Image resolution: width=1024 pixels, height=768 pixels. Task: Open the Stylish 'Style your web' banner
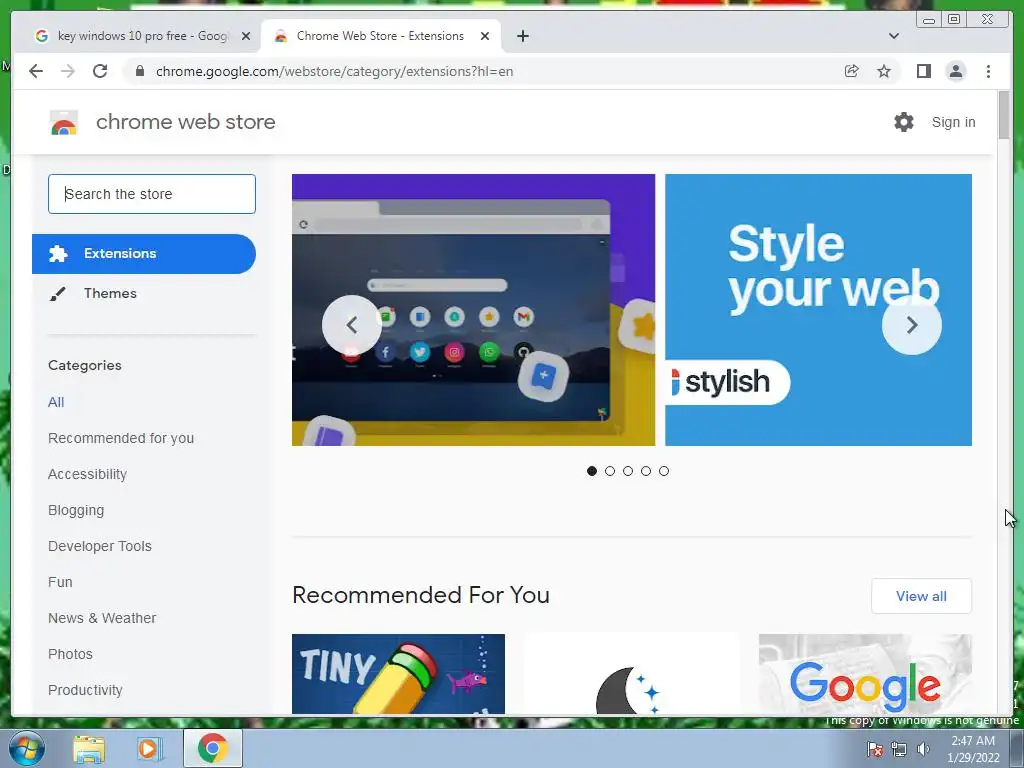click(x=818, y=310)
